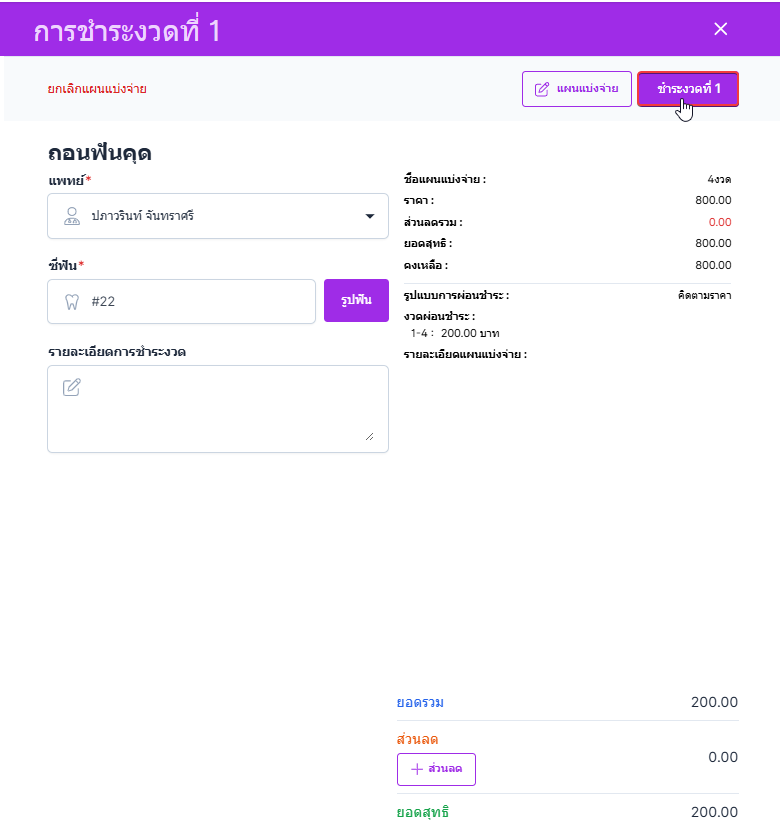Click the doctor avatar icon in แพทย์ field

(71, 216)
